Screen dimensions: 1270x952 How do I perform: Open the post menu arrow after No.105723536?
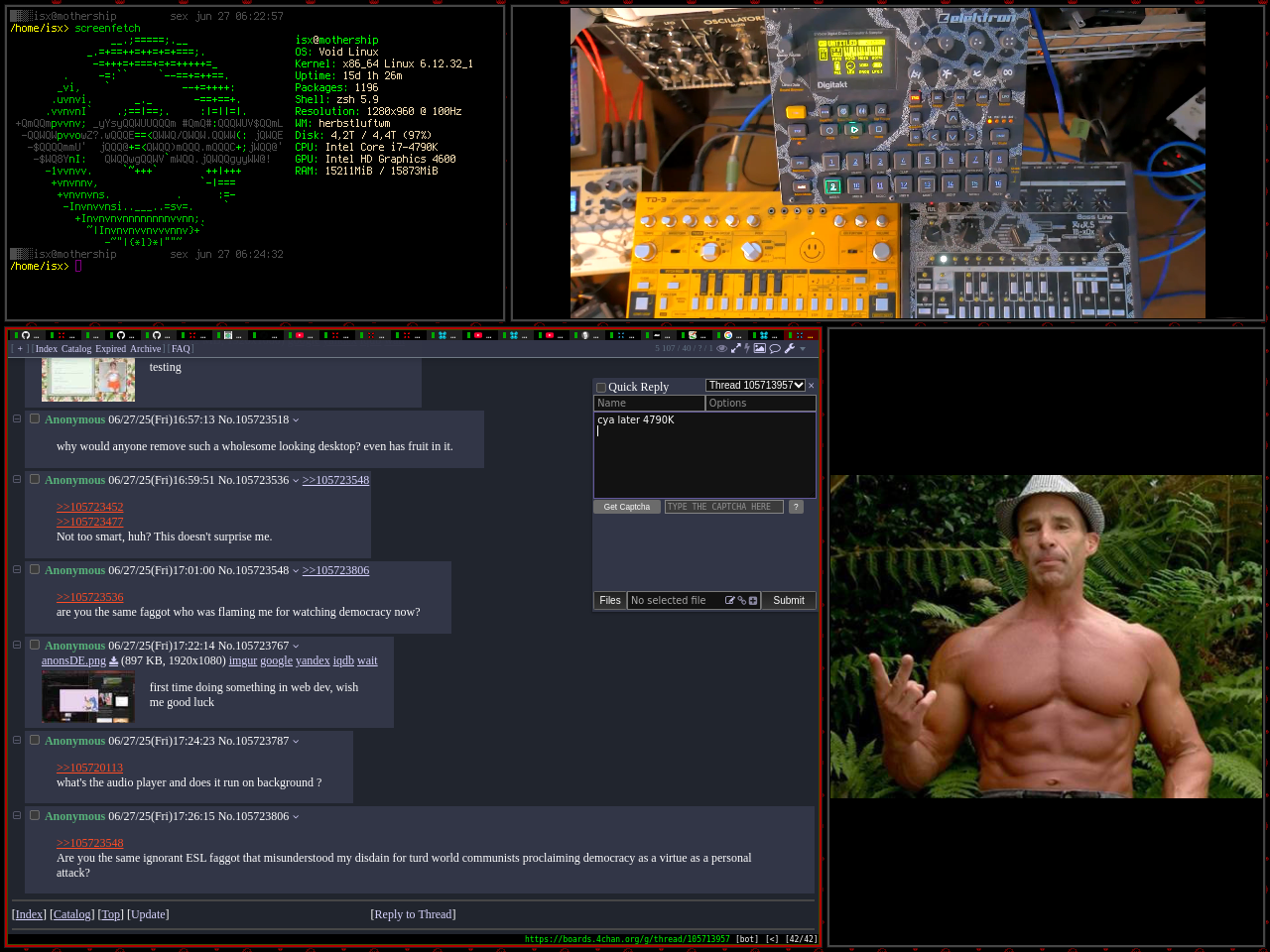[x=296, y=481]
